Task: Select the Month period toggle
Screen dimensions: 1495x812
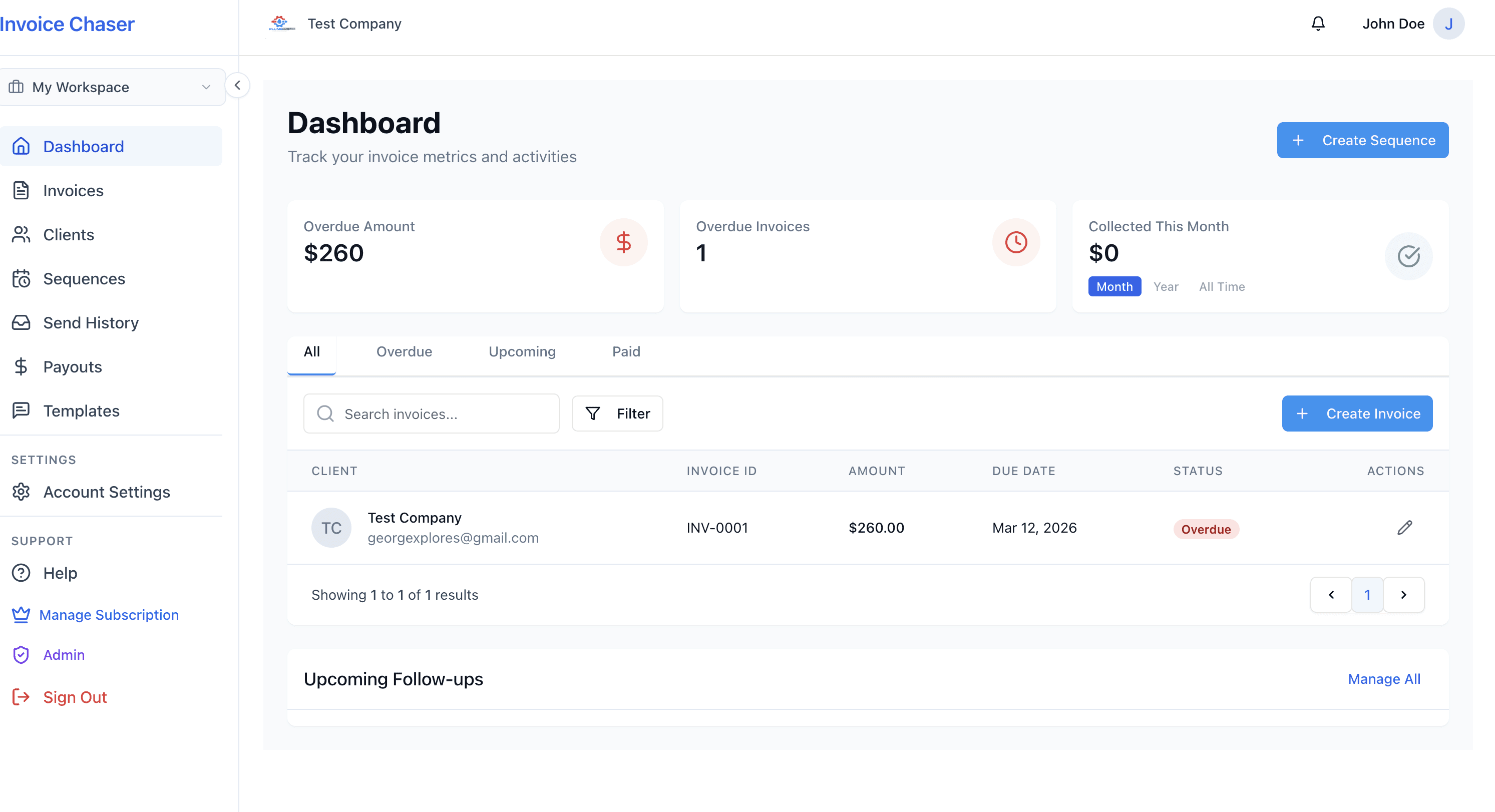Action: click(x=1113, y=287)
